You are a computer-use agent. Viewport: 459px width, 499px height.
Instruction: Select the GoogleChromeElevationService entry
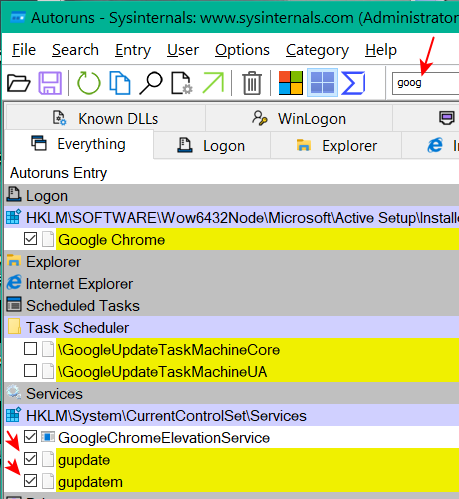pyautogui.click(x=164, y=438)
